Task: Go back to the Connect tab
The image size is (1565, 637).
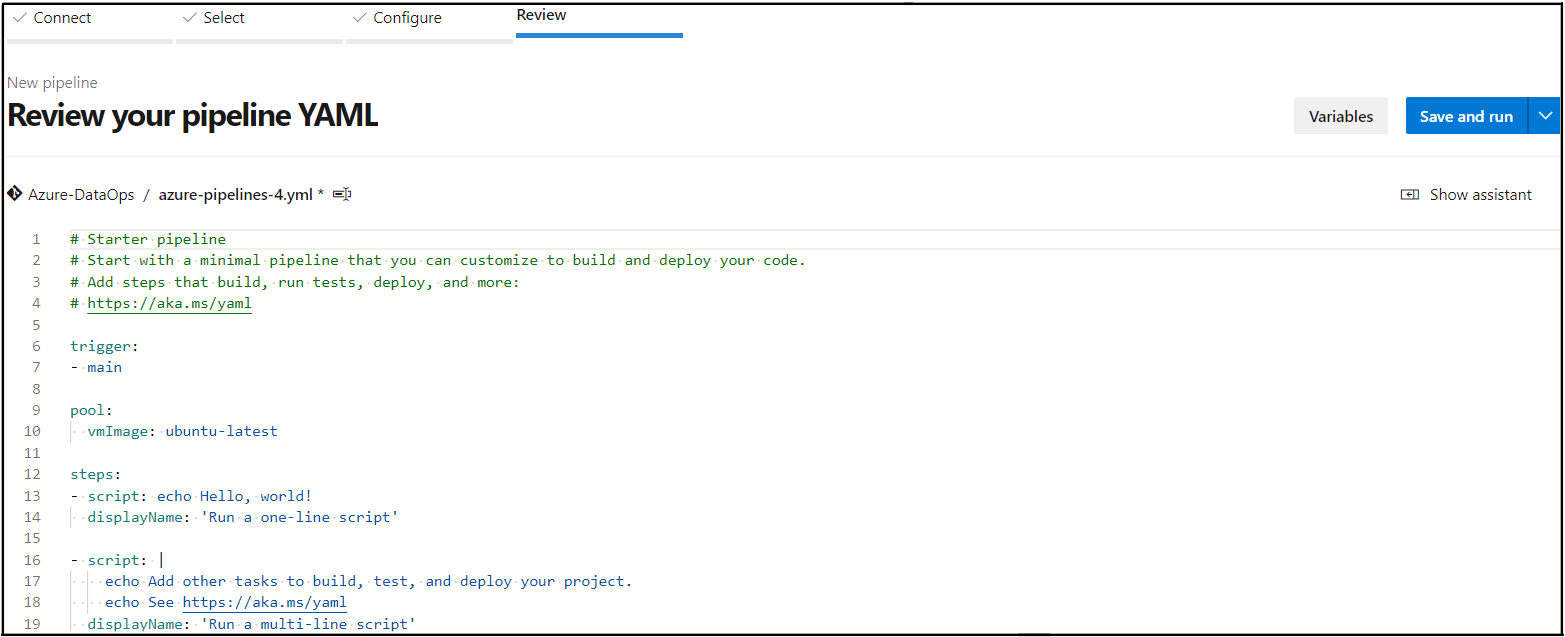Action: tap(62, 18)
